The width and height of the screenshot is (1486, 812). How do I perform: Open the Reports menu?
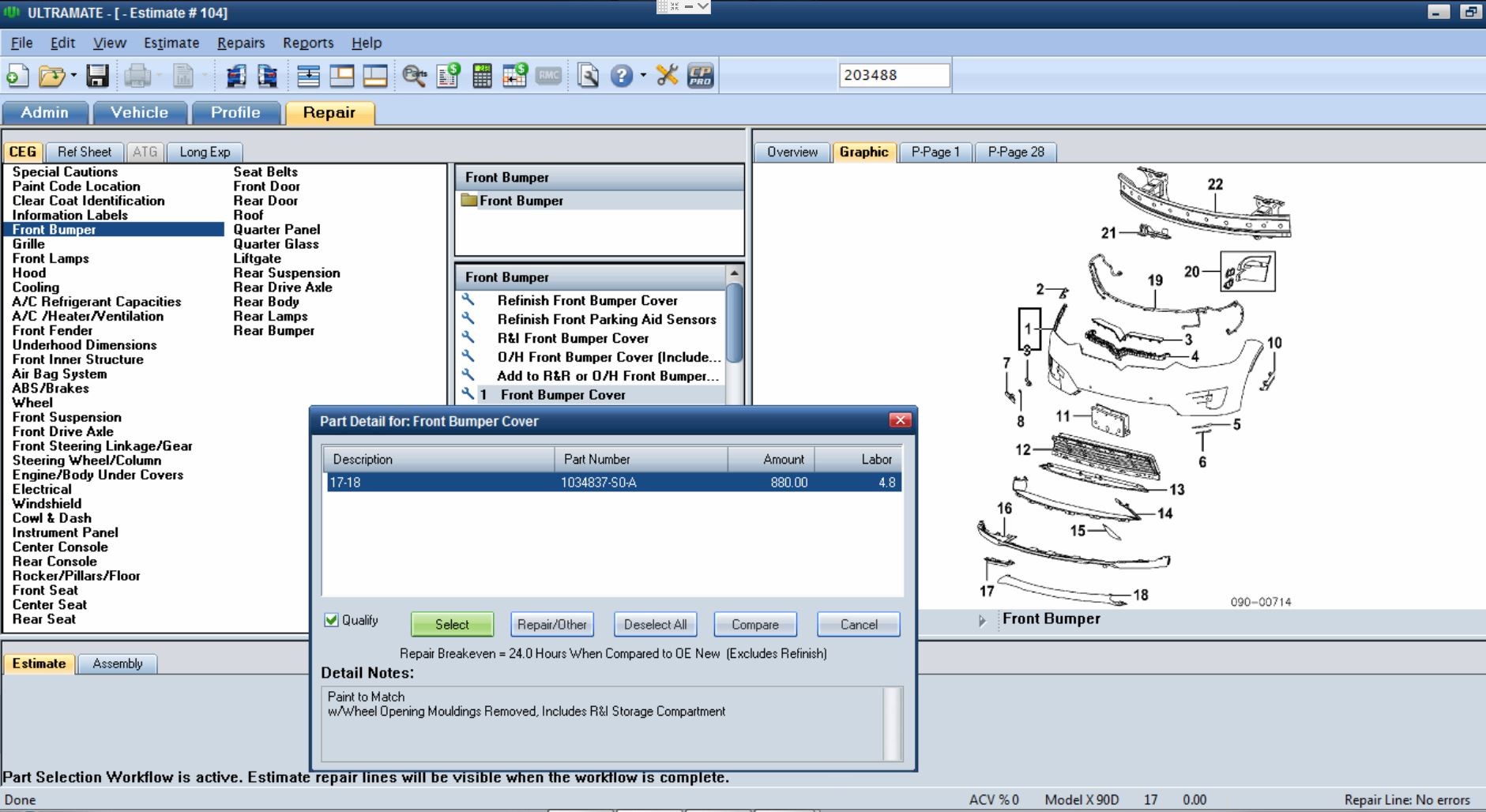coord(307,43)
